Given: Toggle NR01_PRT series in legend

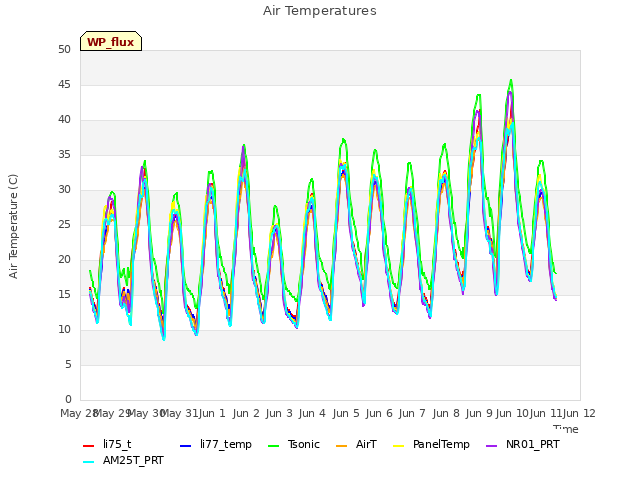Looking at the screenshot, I should [522, 444].
